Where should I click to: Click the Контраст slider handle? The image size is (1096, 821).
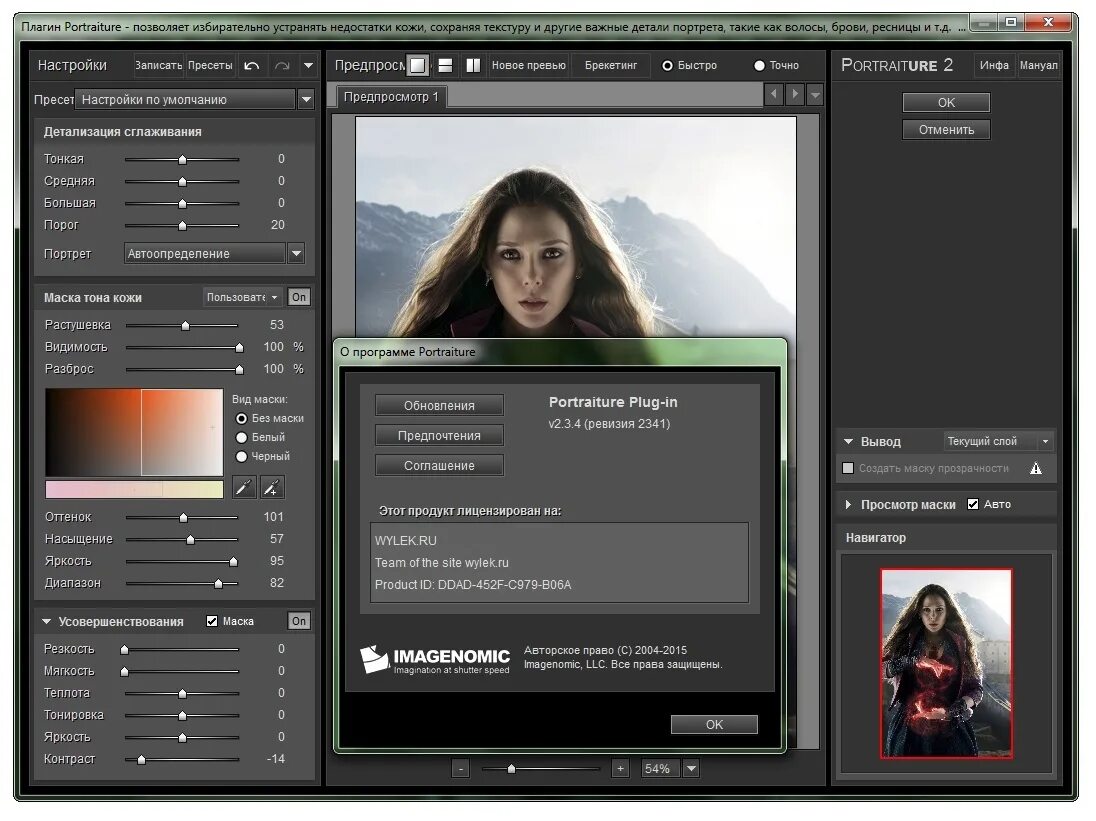(141, 760)
